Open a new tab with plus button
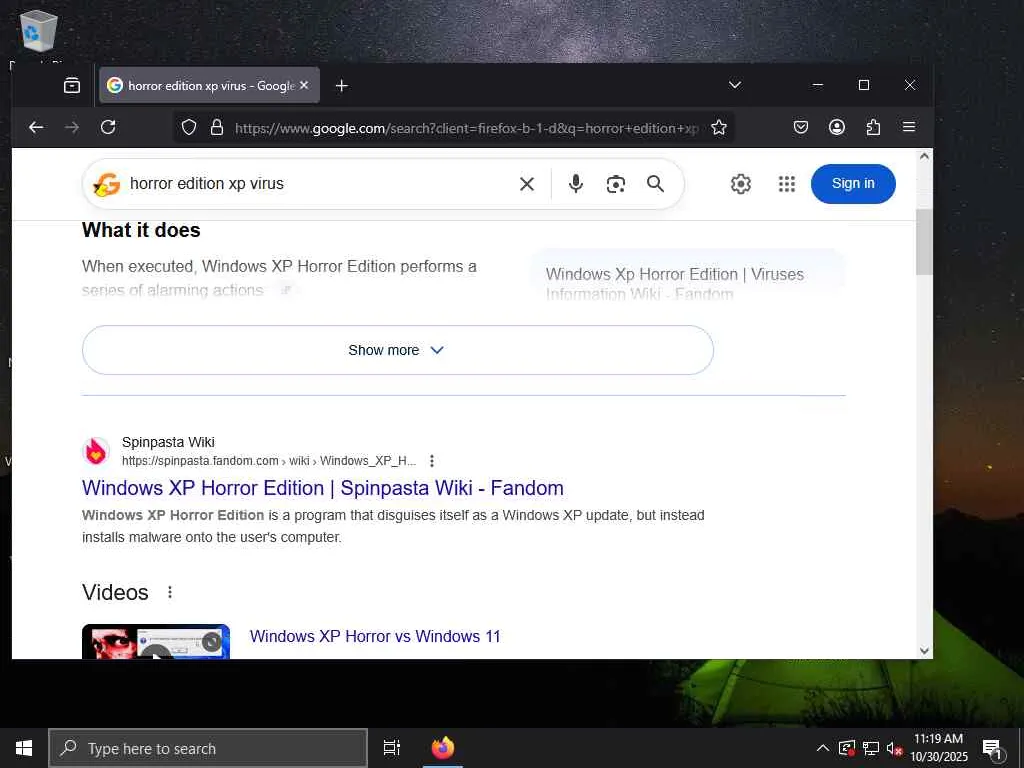The height and width of the screenshot is (768, 1024). click(342, 86)
